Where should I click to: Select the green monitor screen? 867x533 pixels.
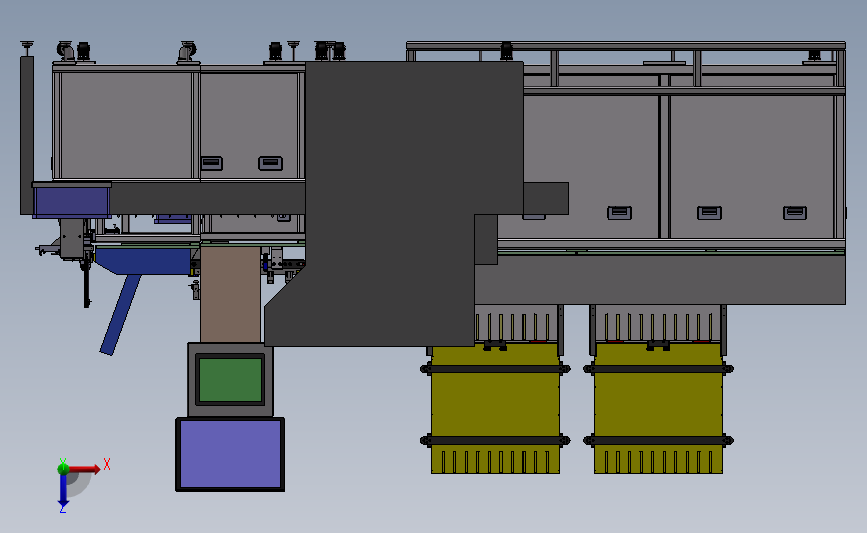(230, 380)
